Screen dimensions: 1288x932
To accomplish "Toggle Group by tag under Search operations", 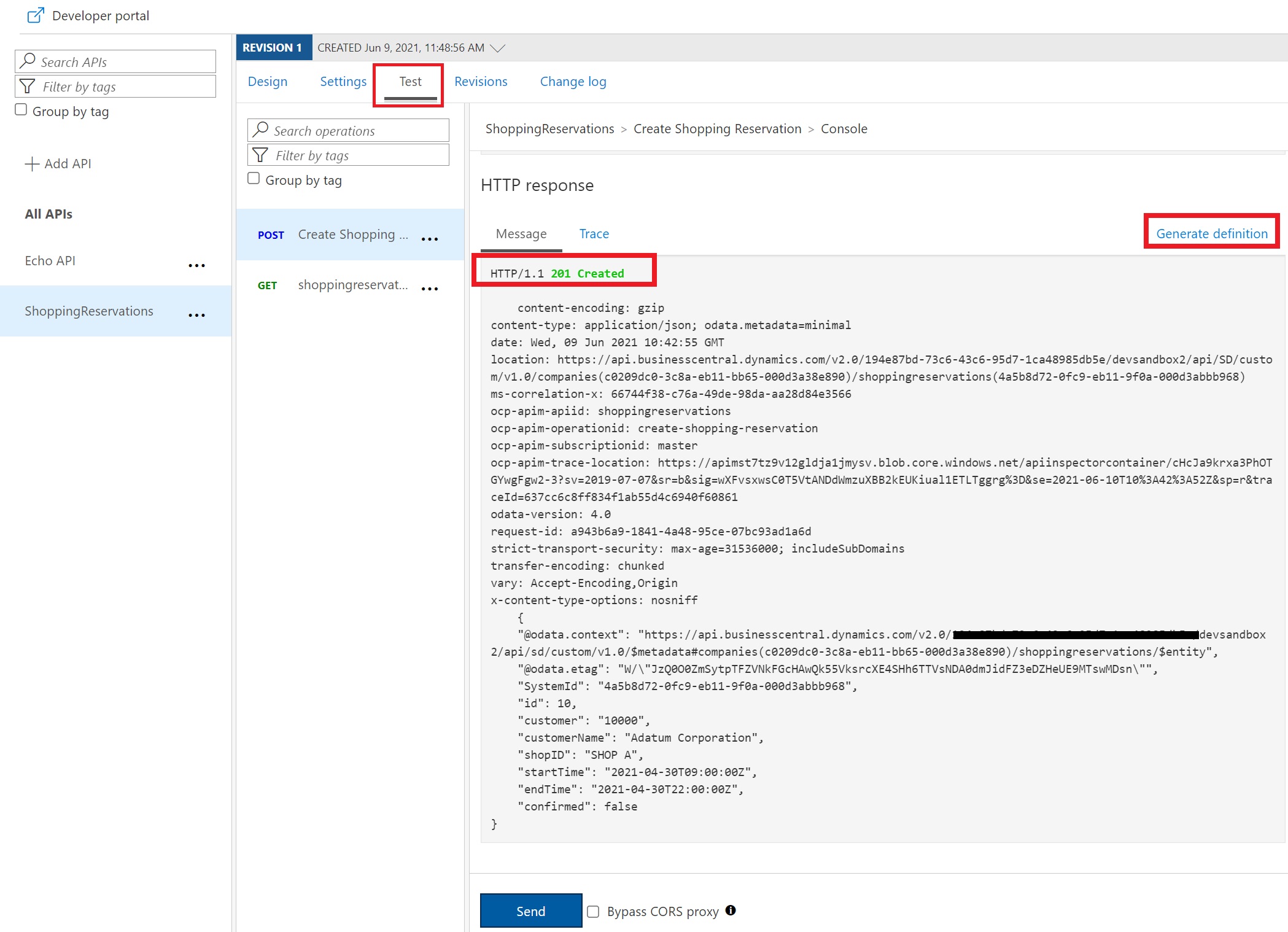I will pyautogui.click(x=254, y=179).
